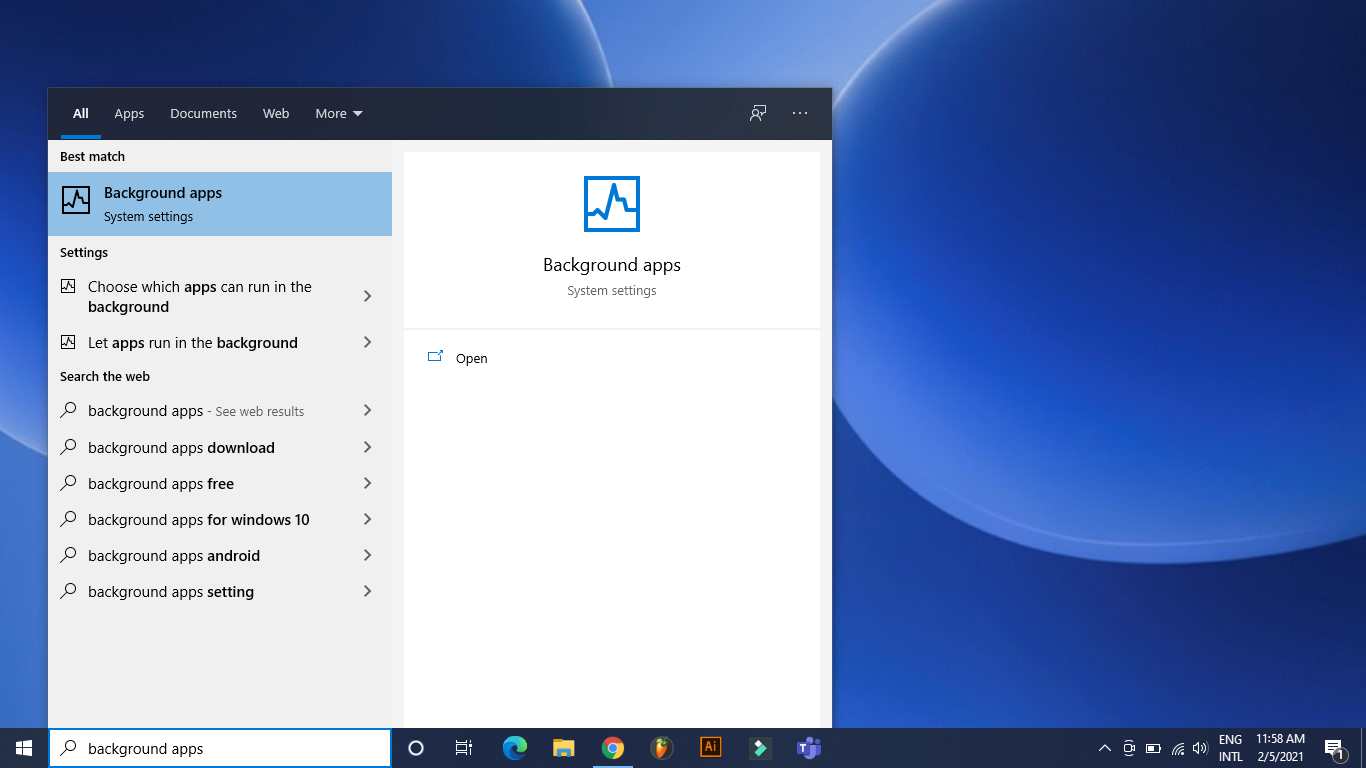
Task: Click the 'Background apps' title in preview pane
Action: [x=612, y=265]
